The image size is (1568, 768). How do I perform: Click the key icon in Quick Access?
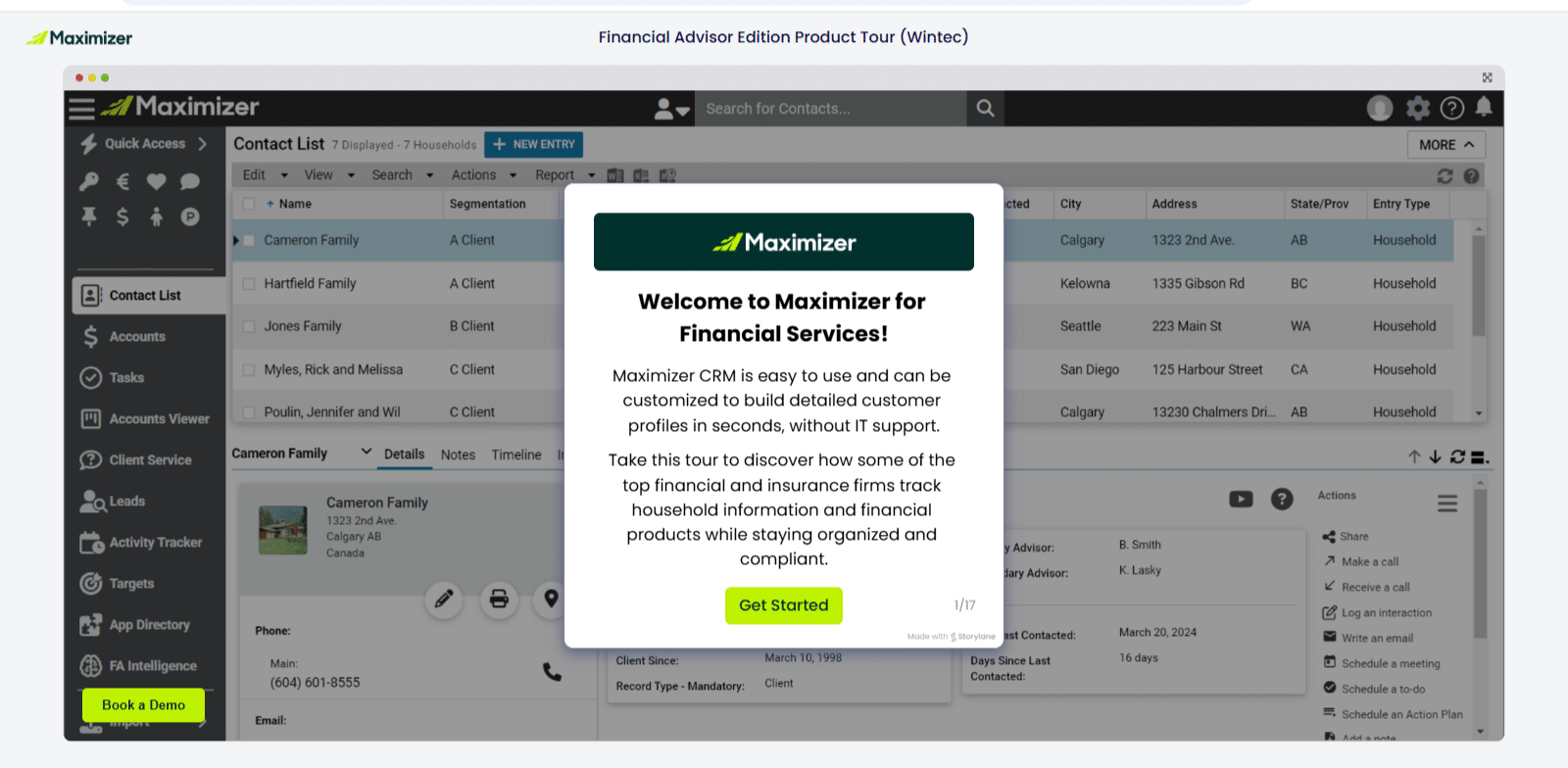tap(89, 181)
